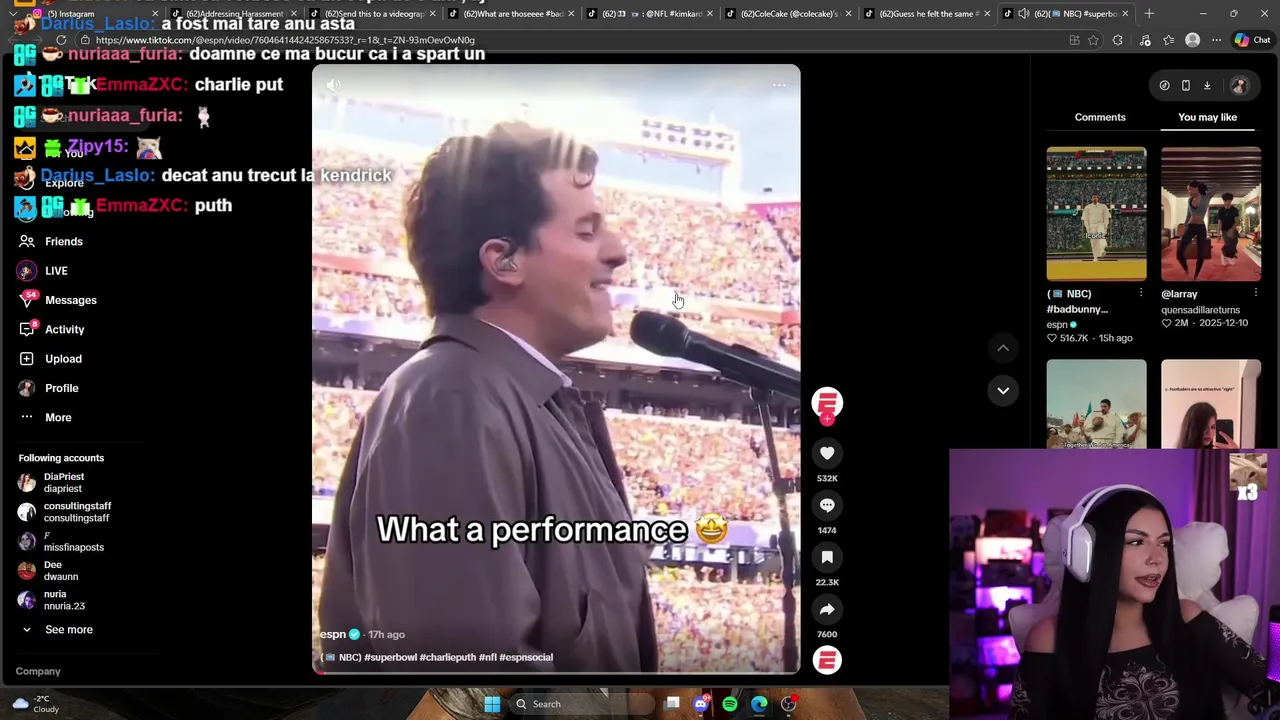Go to next video with down chevron
Image resolution: width=1280 pixels, height=720 pixels.
click(x=1003, y=391)
